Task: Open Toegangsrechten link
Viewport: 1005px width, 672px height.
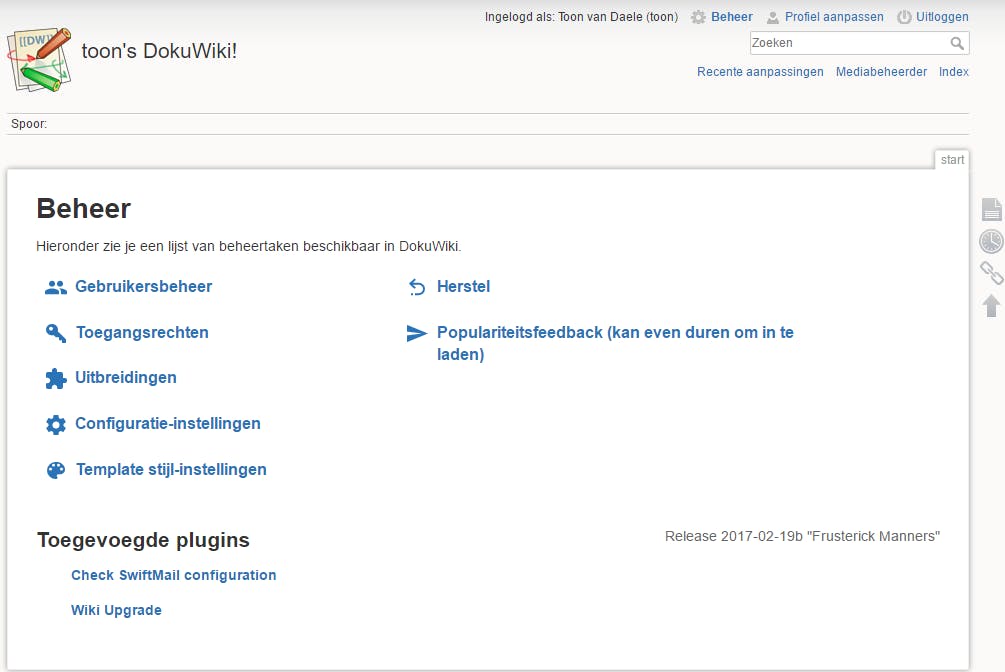Action: point(142,333)
